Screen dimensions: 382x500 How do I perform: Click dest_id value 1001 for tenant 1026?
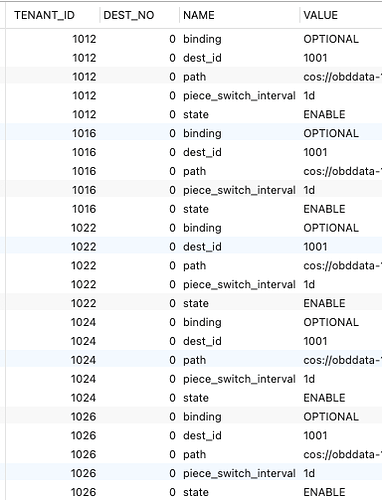click(x=315, y=436)
